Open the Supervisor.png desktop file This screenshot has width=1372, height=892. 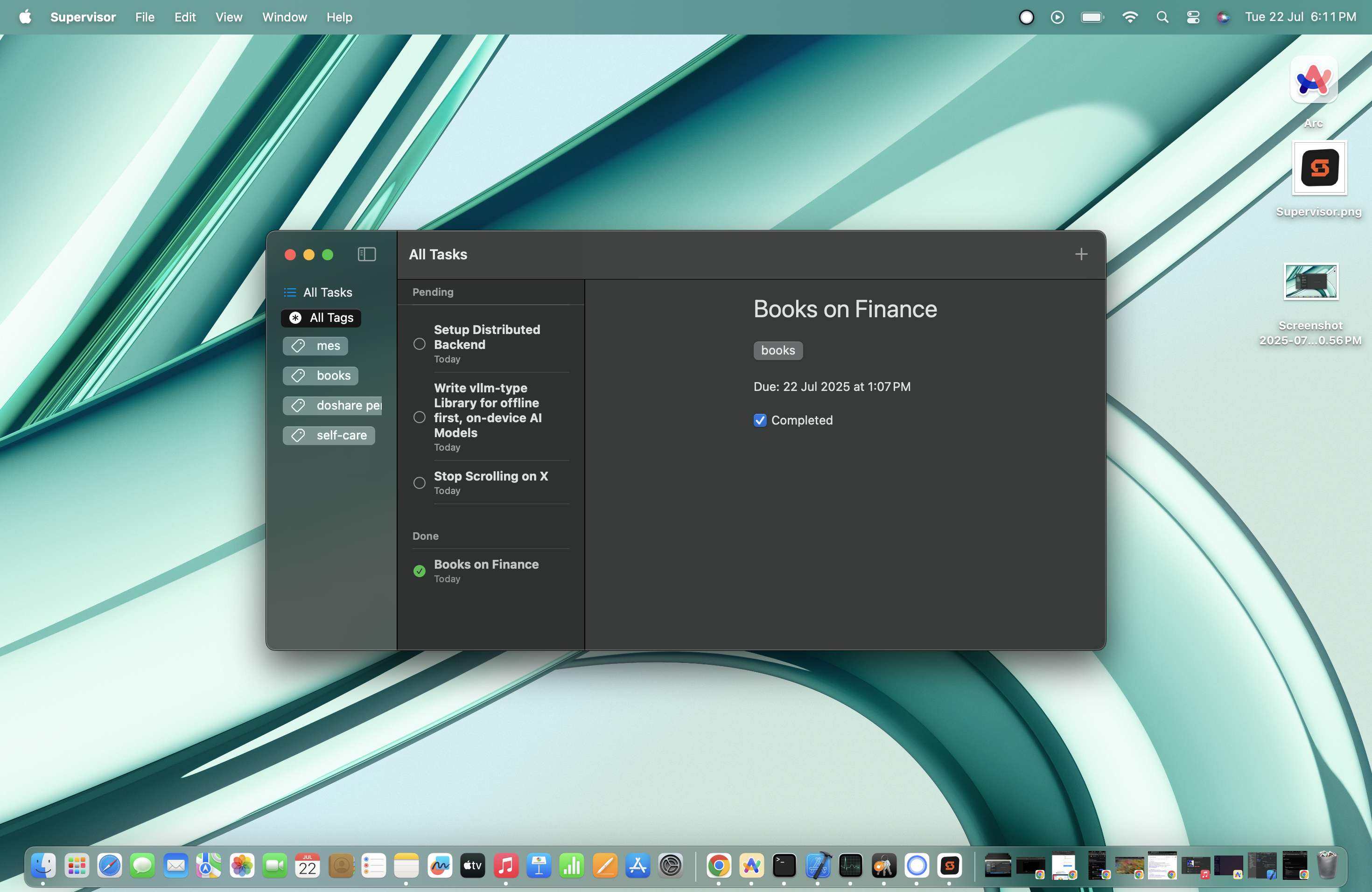point(1319,179)
